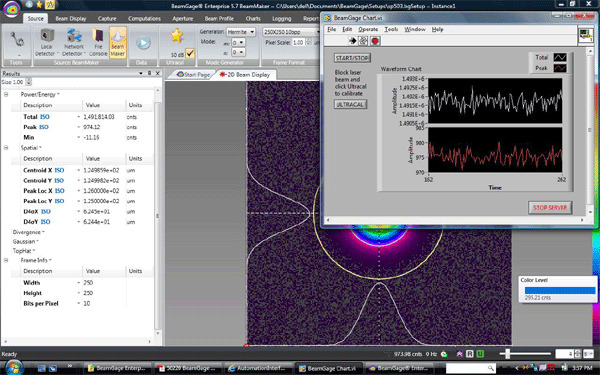This screenshot has width=600, height=375.
Task: Click the red abort execution button
Action: tap(375, 41)
